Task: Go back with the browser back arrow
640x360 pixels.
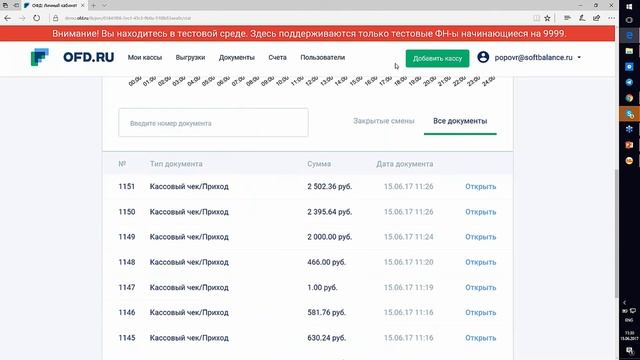Action: pyautogui.click(x=8, y=18)
